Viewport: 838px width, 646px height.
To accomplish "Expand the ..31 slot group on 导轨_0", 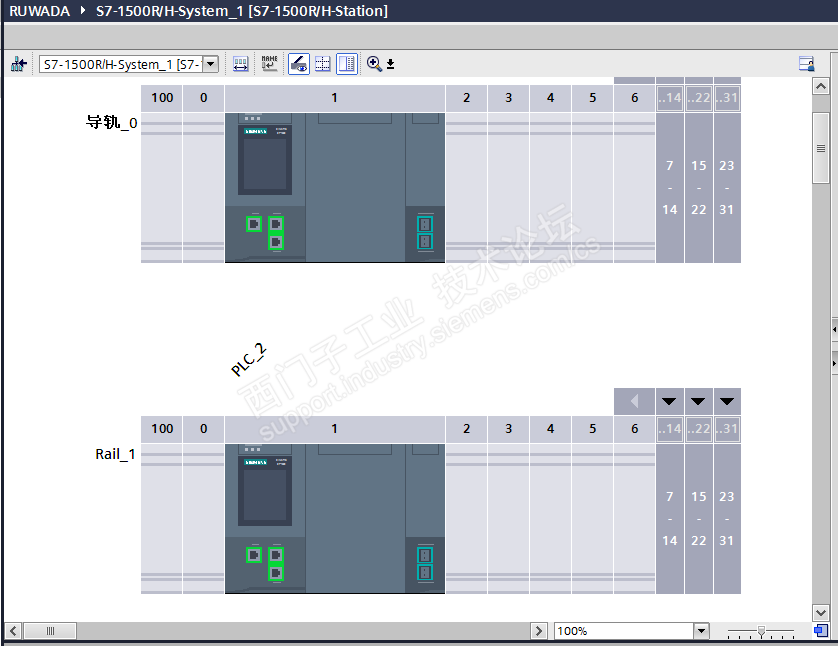I will coord(727,98).
